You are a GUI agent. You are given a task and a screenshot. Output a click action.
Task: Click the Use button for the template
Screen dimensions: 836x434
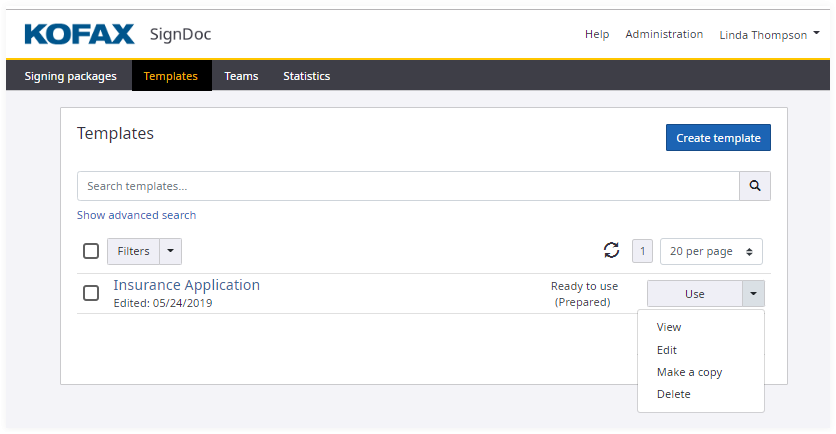pyautogui.click(x=694, y=293)
